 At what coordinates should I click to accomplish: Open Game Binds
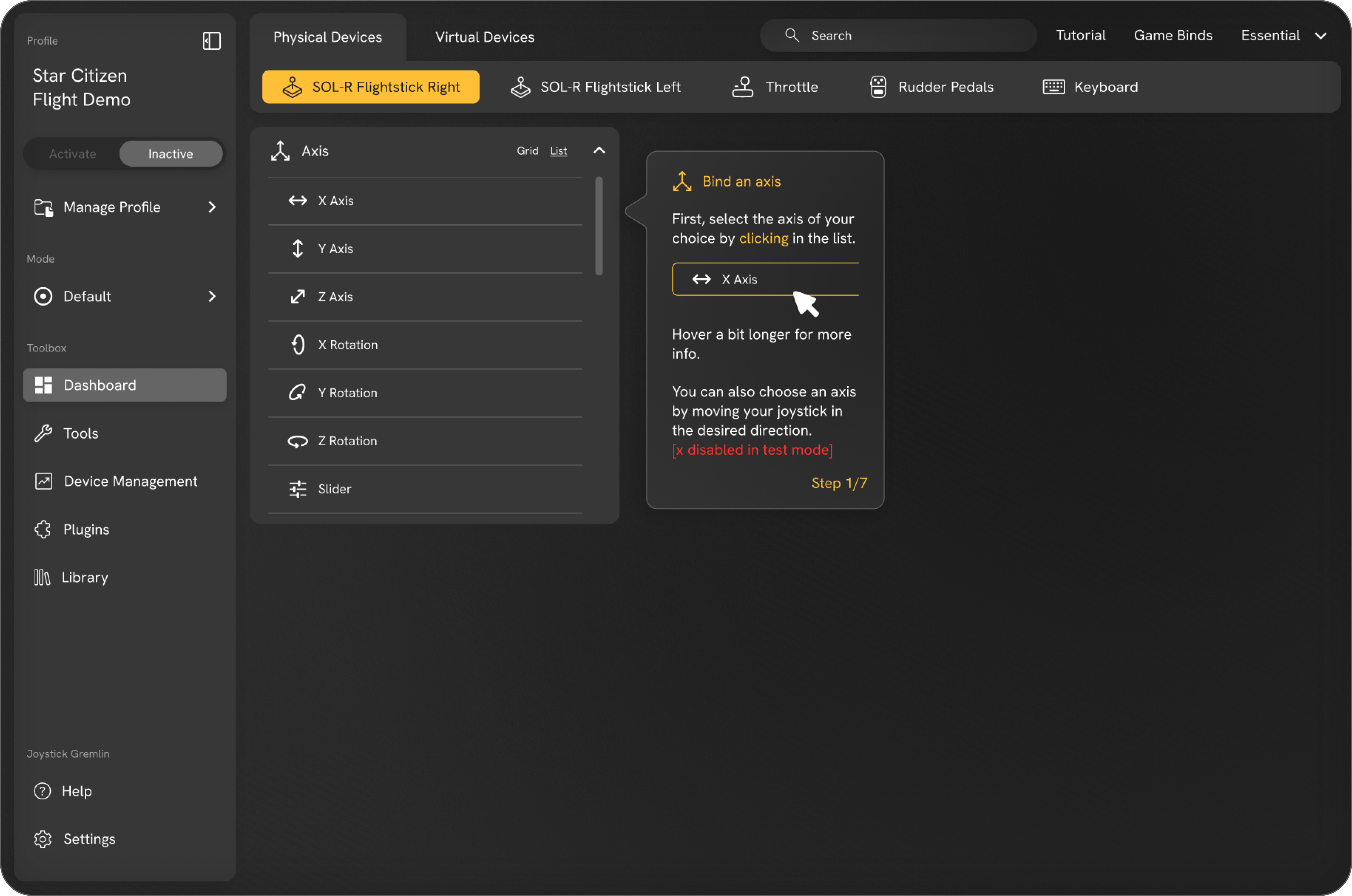(1173, 36)
